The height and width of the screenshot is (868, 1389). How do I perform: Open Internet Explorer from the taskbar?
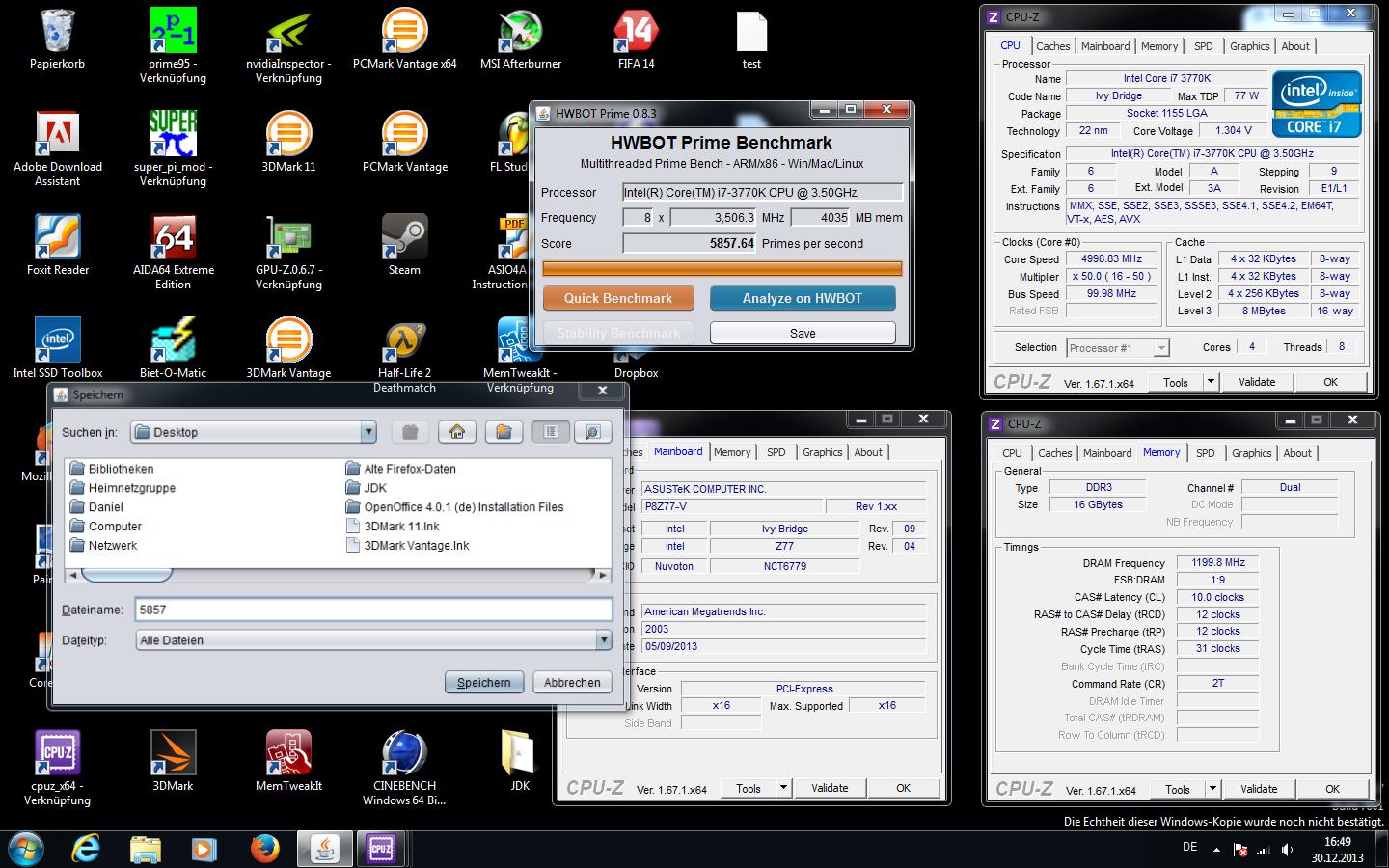click(x=87, y=849)
